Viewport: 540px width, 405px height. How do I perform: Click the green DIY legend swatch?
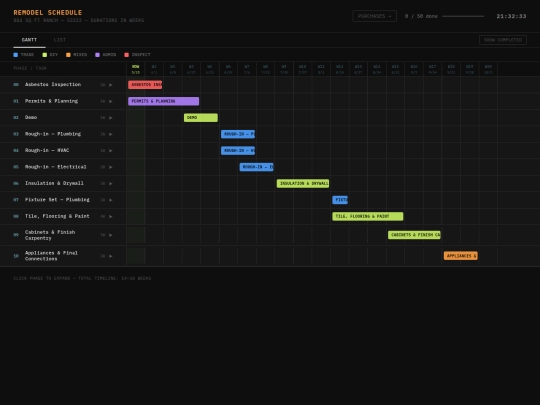coord(44,55)
